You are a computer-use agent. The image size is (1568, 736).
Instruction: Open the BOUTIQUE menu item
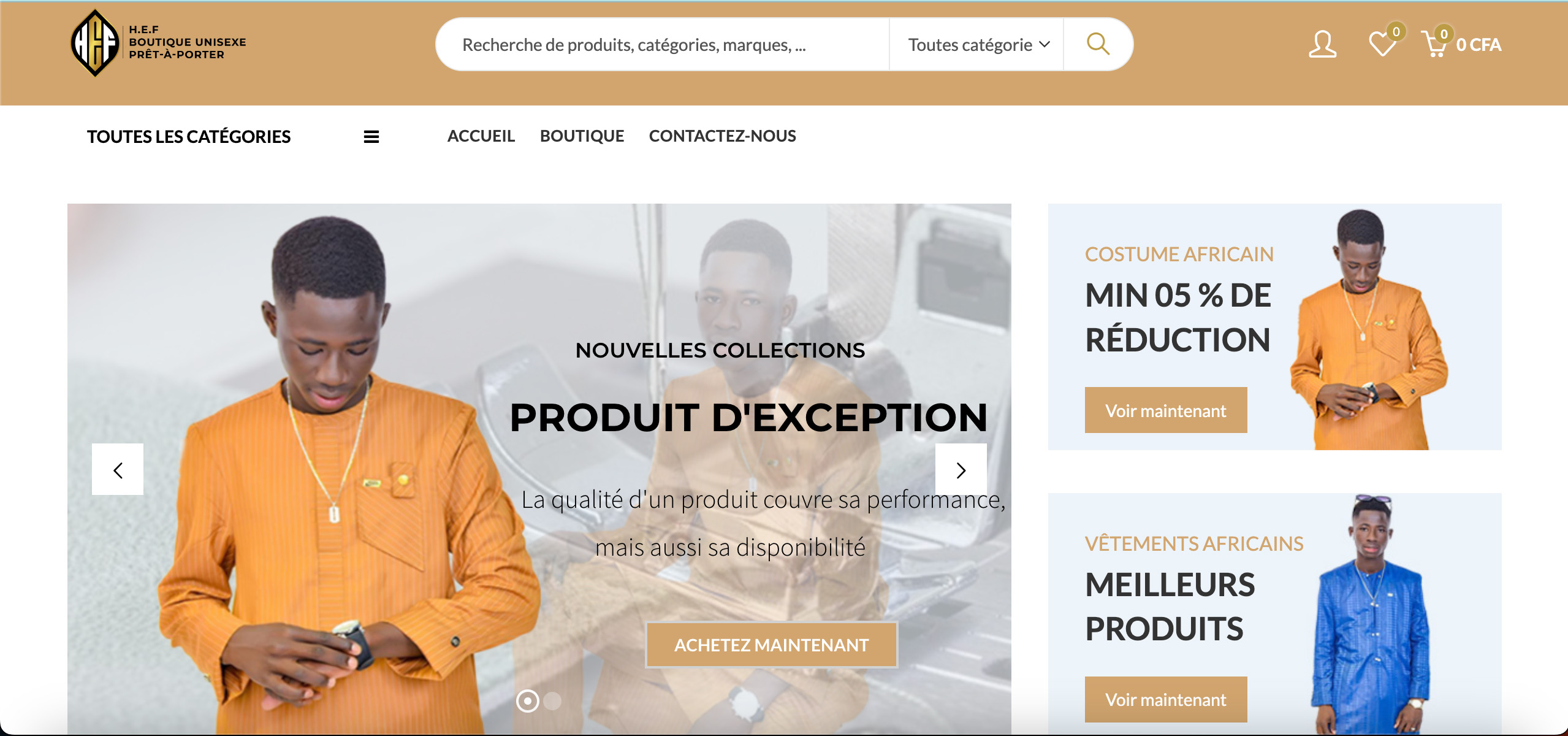[582, 136]
